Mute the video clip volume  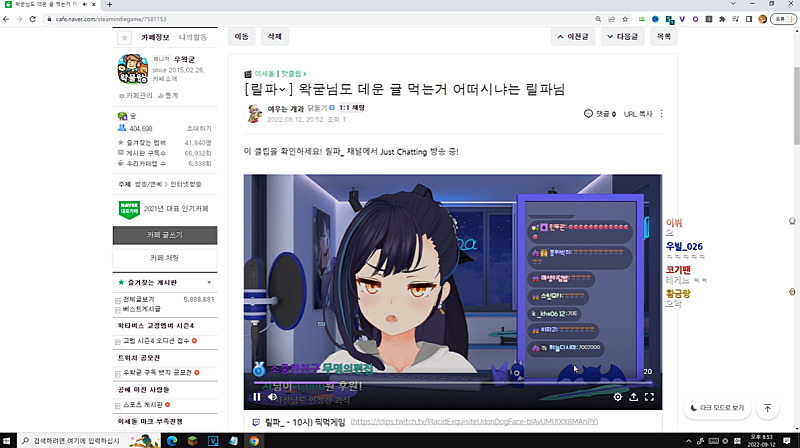[272, 396]
